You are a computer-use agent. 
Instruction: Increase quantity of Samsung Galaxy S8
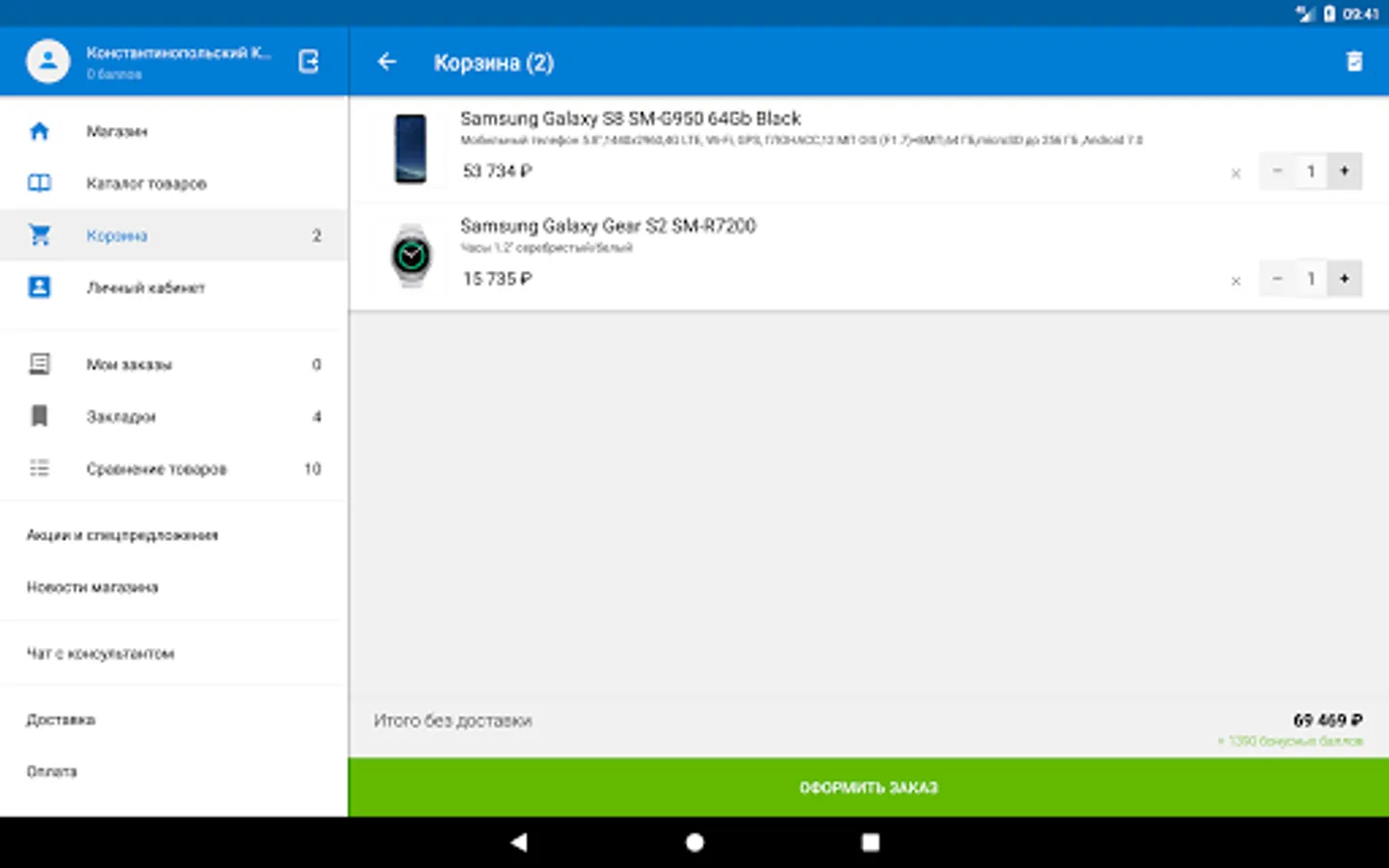click(1345, 171)
